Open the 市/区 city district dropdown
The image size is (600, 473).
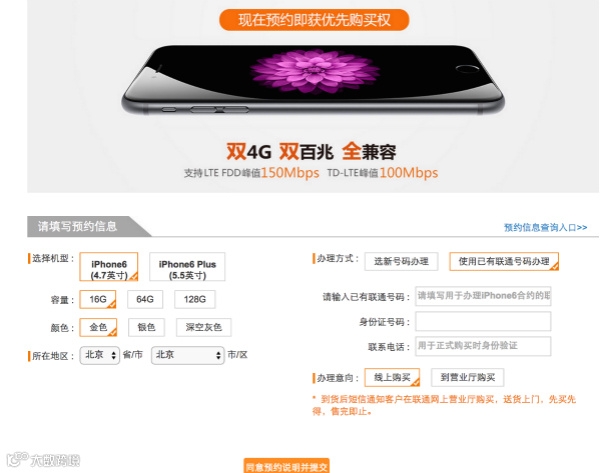(x=188, y=355)
